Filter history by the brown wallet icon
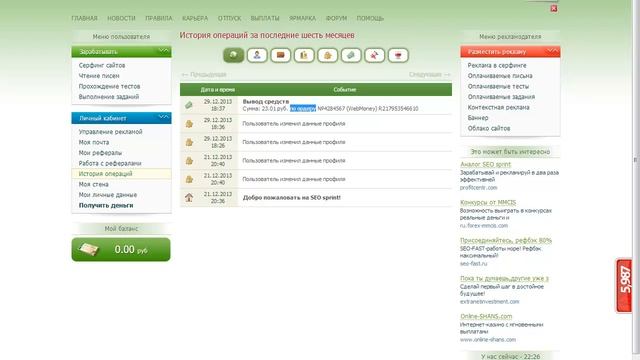The height and width of the screenshot is (360, 640). click(280, 55)
